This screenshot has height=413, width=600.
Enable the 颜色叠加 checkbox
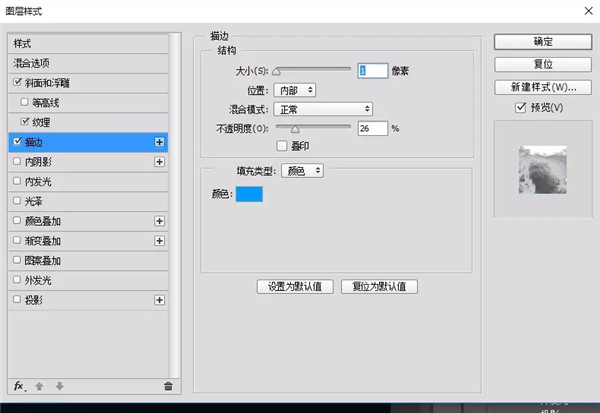click(17, 220)
